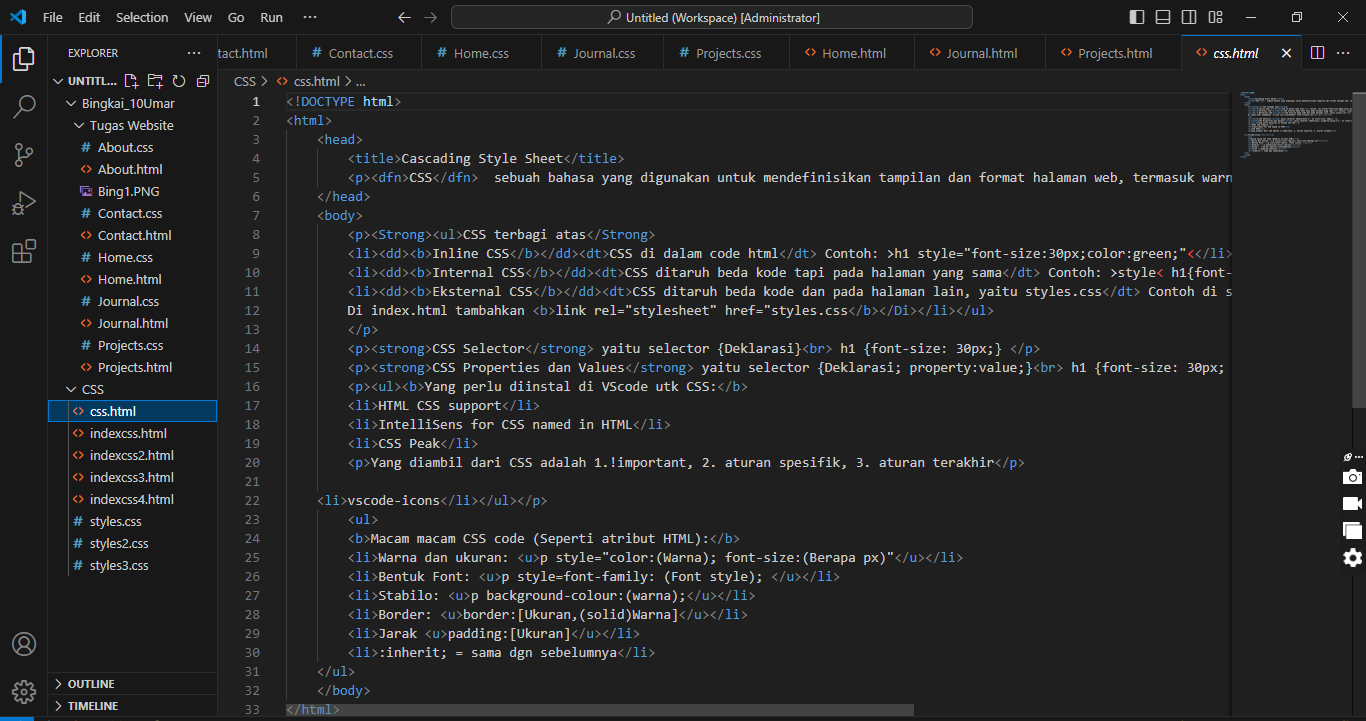Toggle the secondary side bar layout button
Image resolution: width=1366 pixels, height=721 pixels.
click(x=1189, y=17)
